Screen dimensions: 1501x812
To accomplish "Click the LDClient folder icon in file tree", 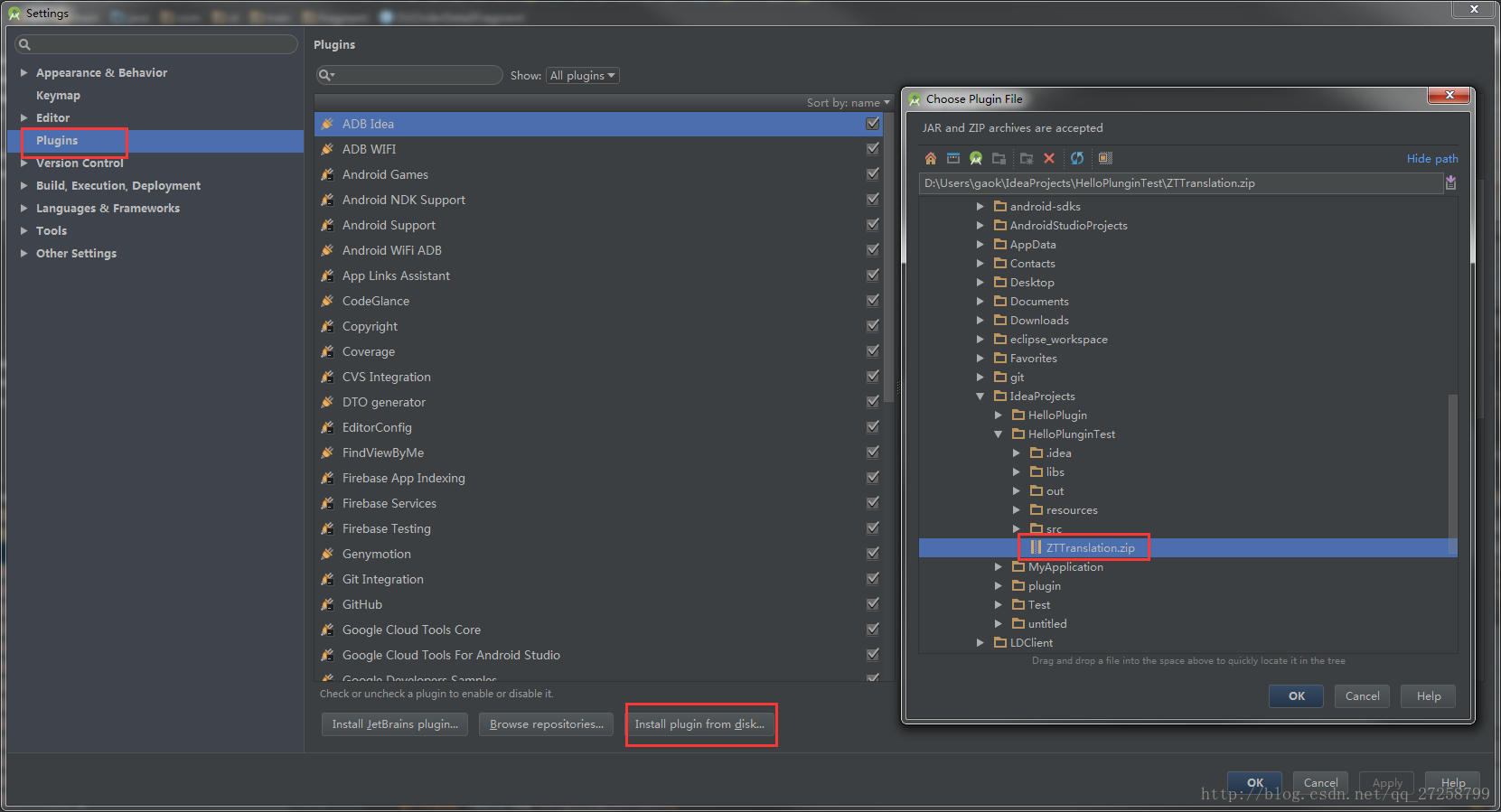I will tap(1000, 642).
